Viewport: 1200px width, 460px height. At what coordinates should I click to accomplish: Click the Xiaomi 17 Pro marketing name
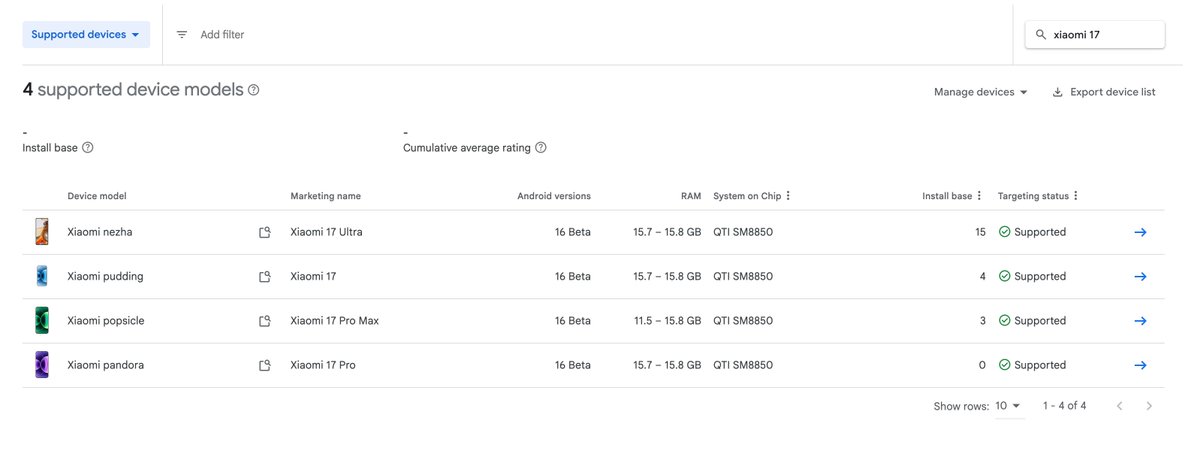(323, 365)
